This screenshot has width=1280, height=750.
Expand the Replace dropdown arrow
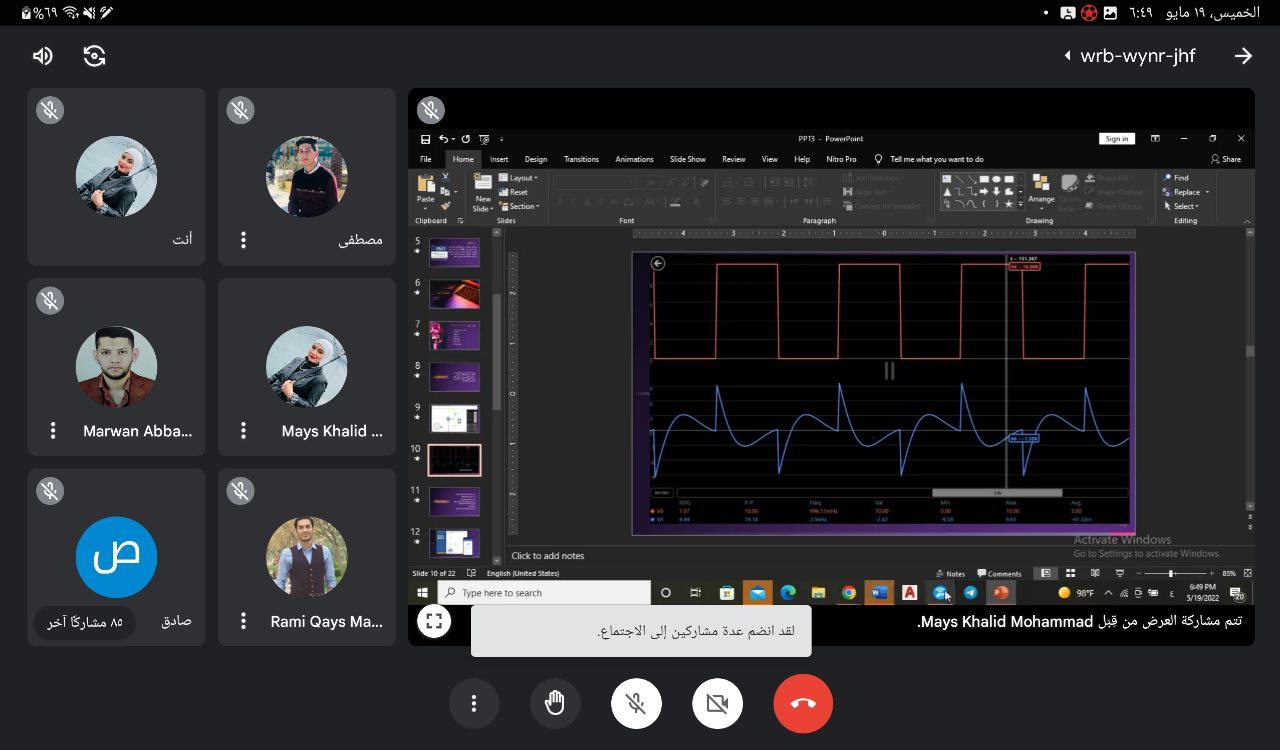coord(1208,192)
